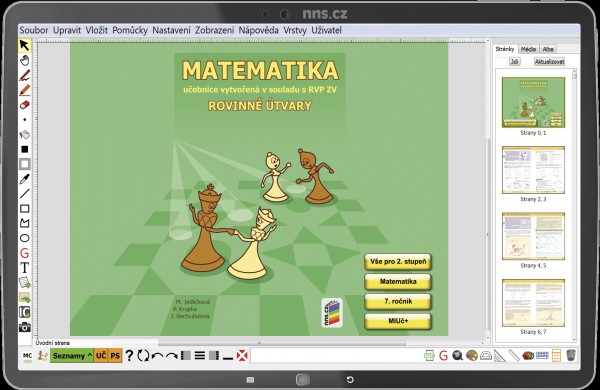
Task: Click the PS button
Action: (115, 356)
